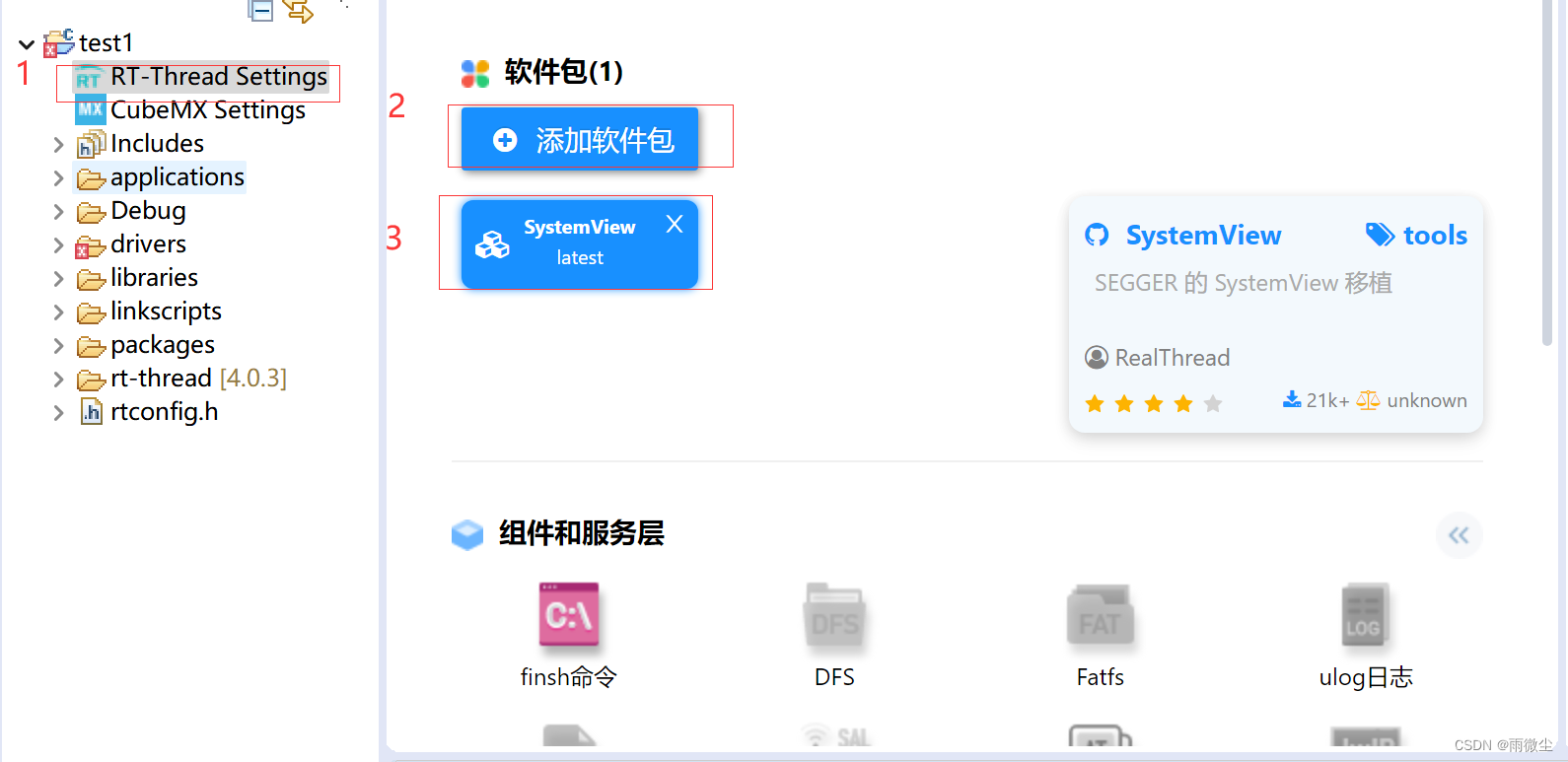This screenshot has height=762, width=1568.
Task: Click the link with editor toolbar icon
Action: click(298, 11)
